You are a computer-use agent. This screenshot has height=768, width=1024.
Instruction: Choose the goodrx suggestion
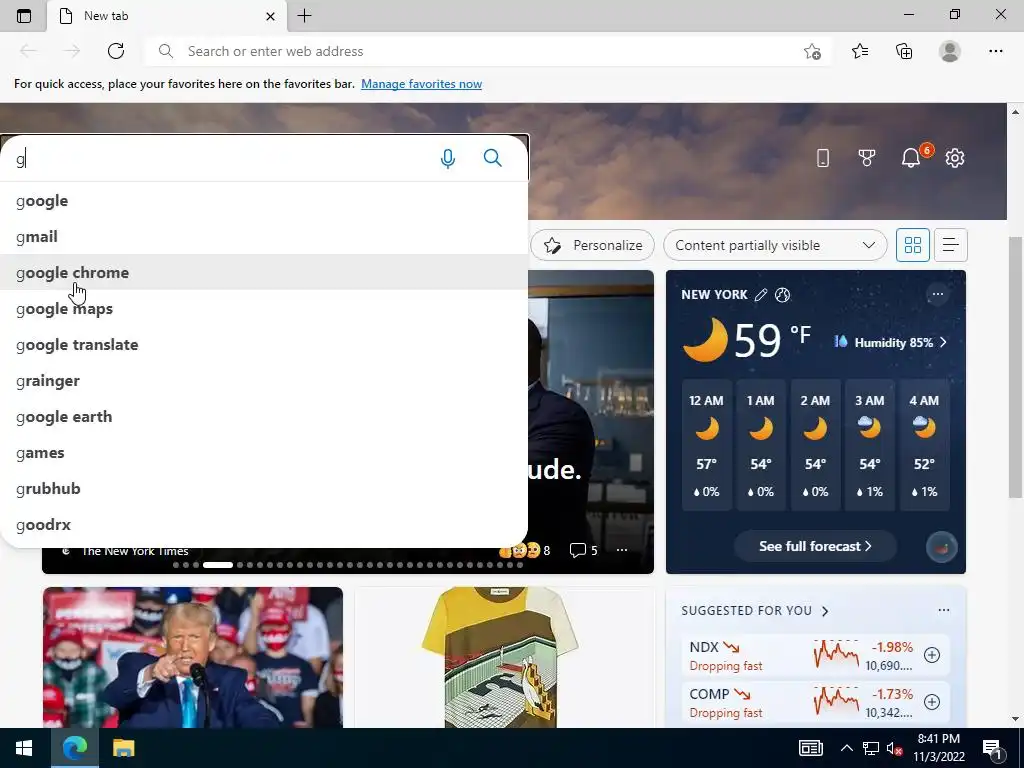point(264,524)
